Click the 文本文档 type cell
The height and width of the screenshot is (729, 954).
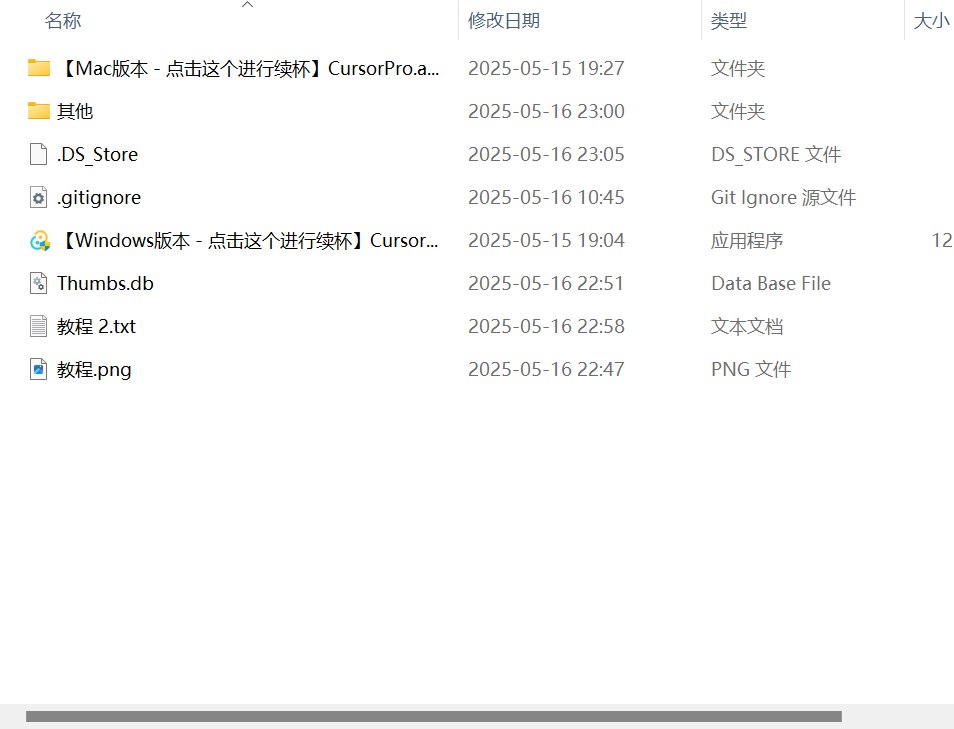pos(747,327)
